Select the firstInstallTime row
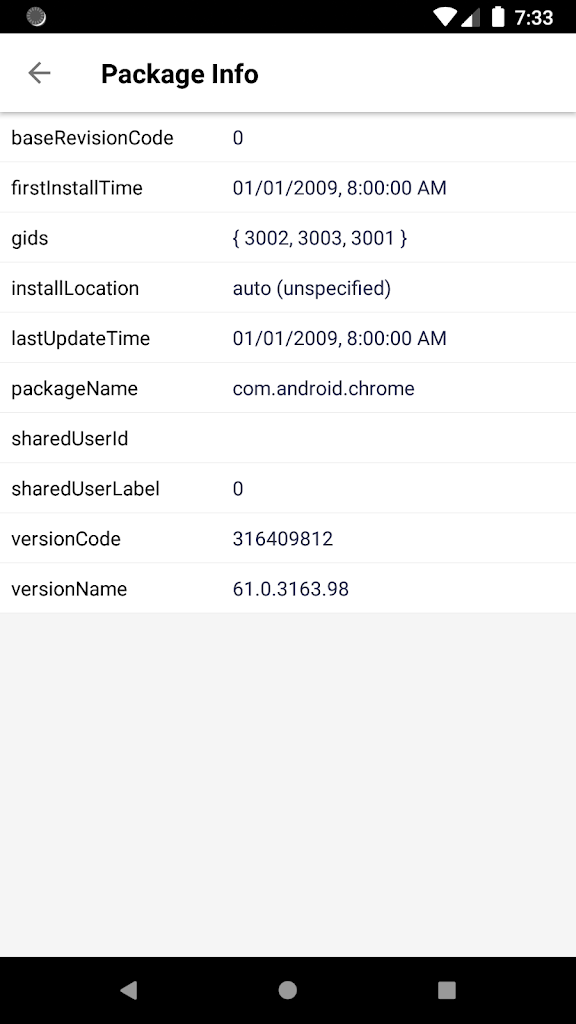 coord(288,188)
